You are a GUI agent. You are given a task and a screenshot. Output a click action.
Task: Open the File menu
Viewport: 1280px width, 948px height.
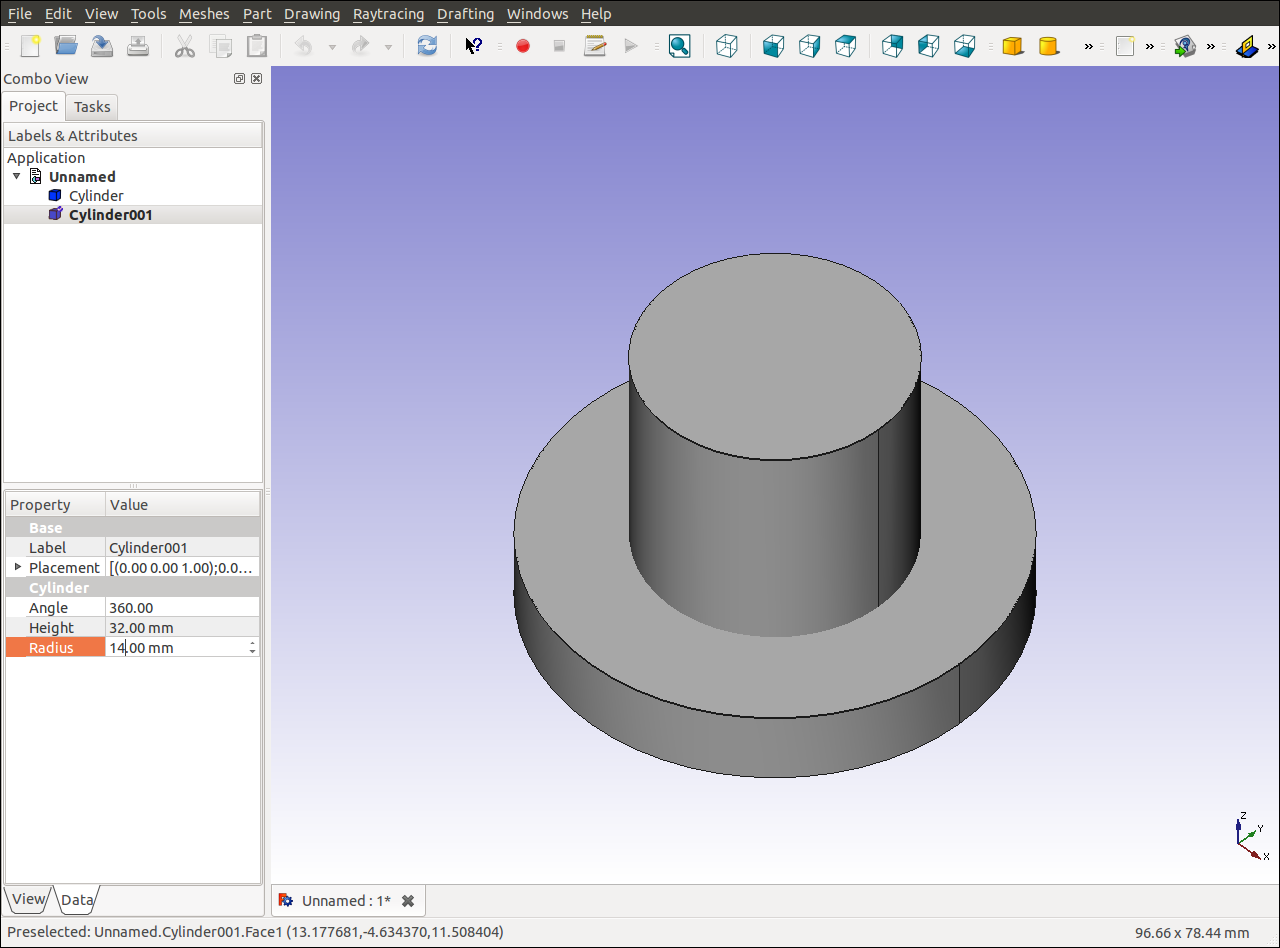coord(20,14)
